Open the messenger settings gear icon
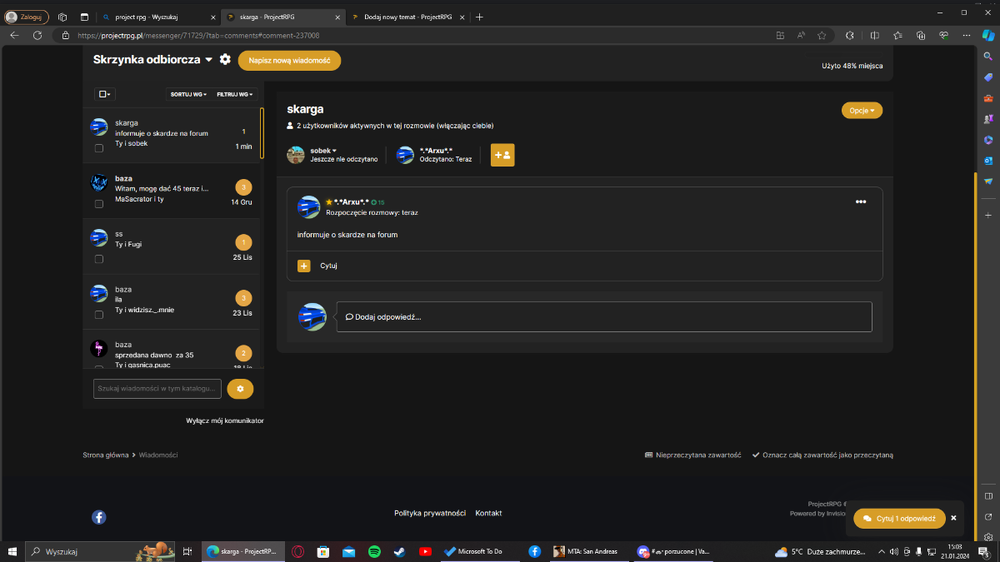The width and height of the screenshot is (1000, 562). (225, 59)
